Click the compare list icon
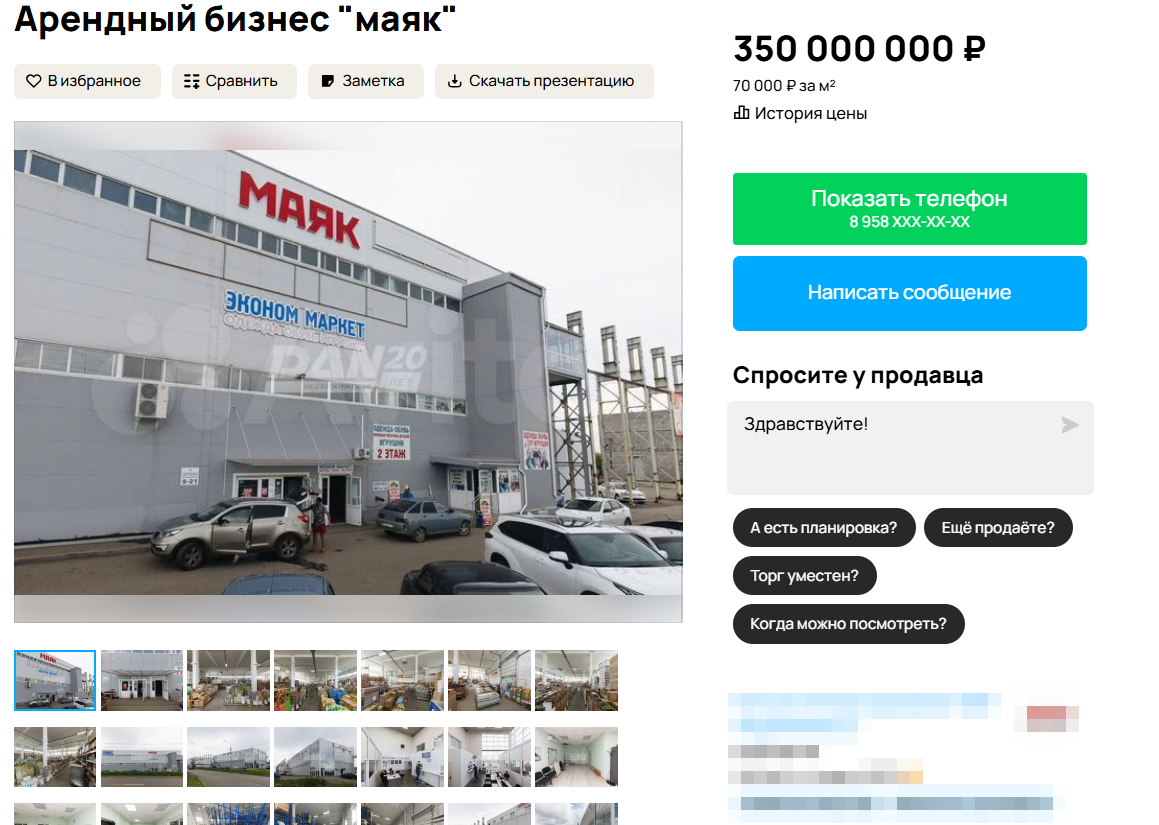1159x825 pixels. pyautogui.click(x=191, y=81)
